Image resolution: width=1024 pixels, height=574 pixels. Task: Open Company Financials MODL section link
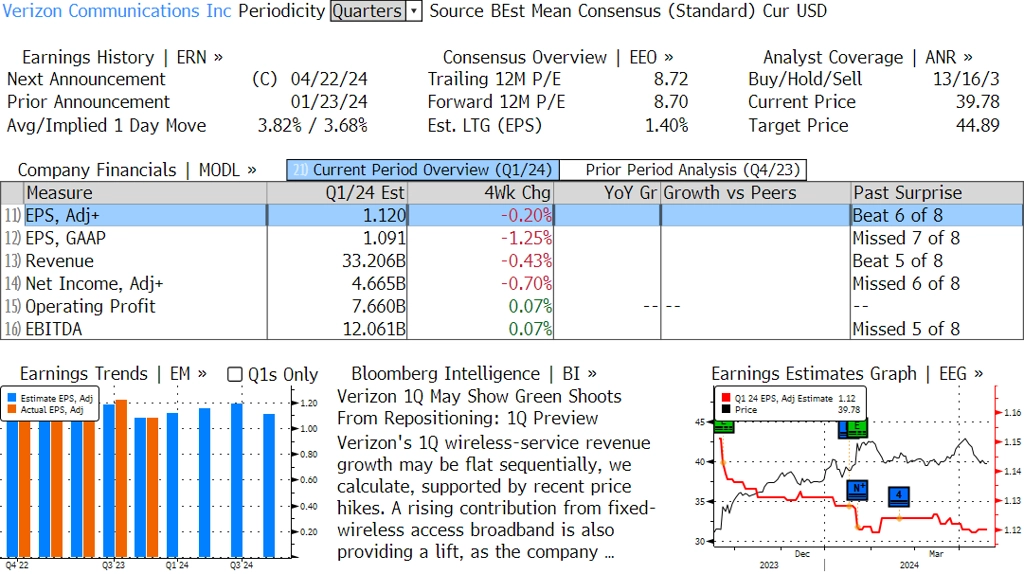click(136, 170)
